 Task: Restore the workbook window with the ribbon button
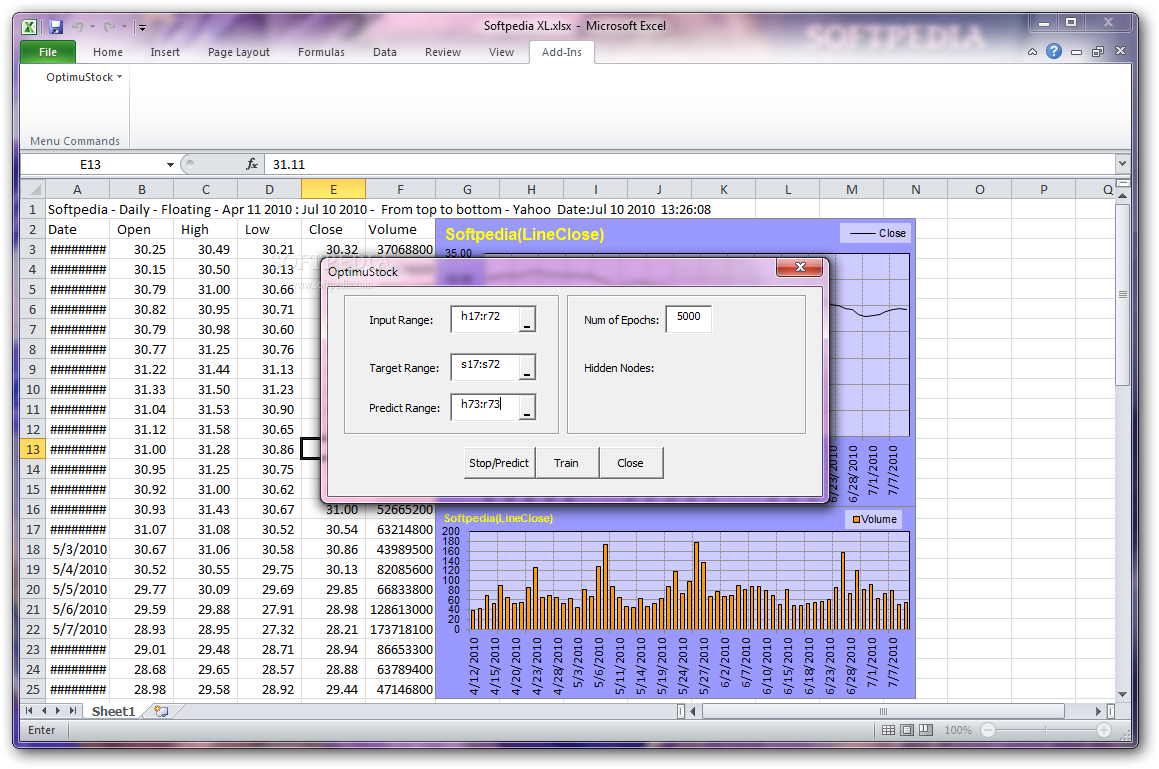1098,52
